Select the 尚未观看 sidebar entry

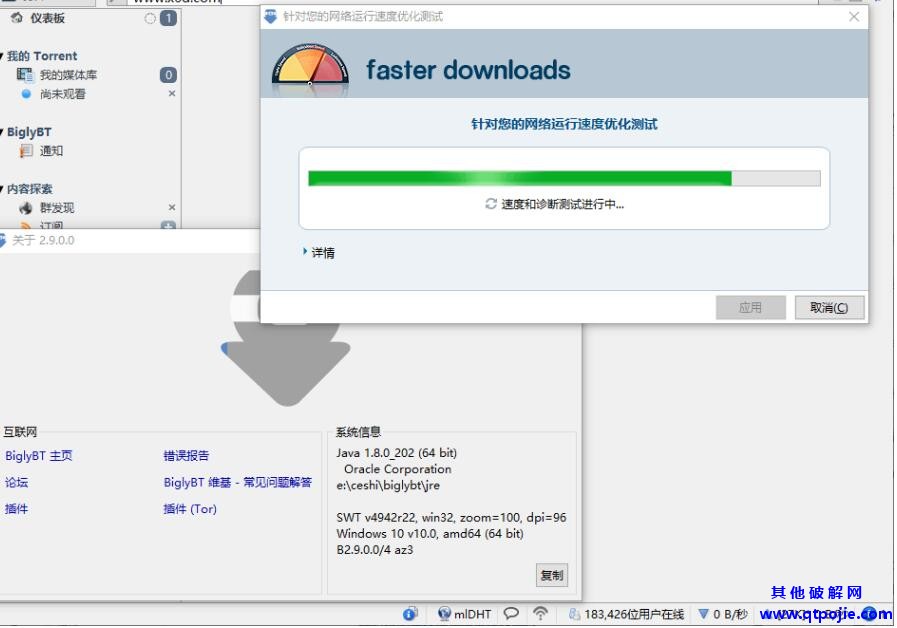coord(62,94)
